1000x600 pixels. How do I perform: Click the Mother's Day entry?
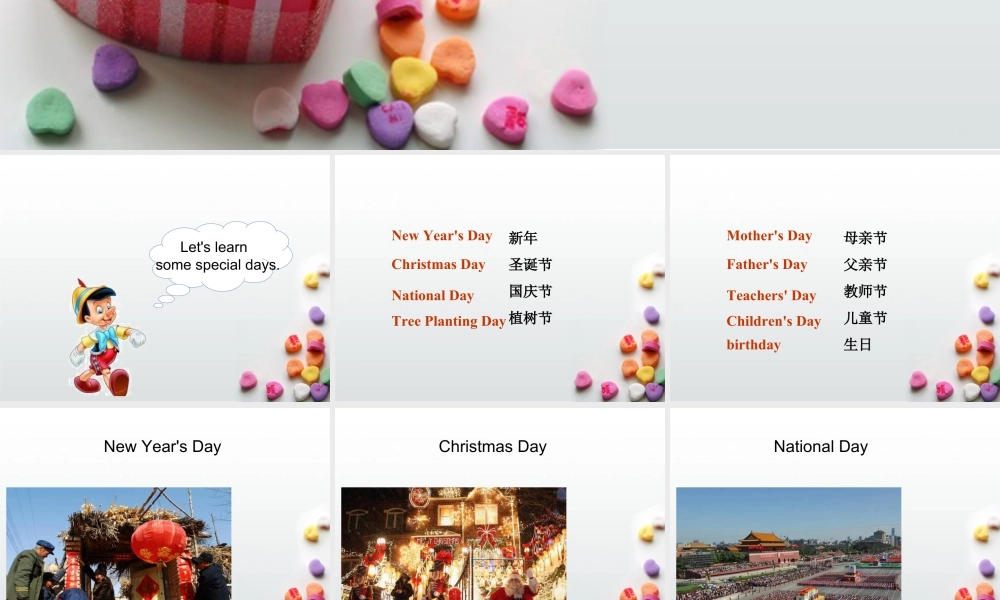tap(770, 236)
